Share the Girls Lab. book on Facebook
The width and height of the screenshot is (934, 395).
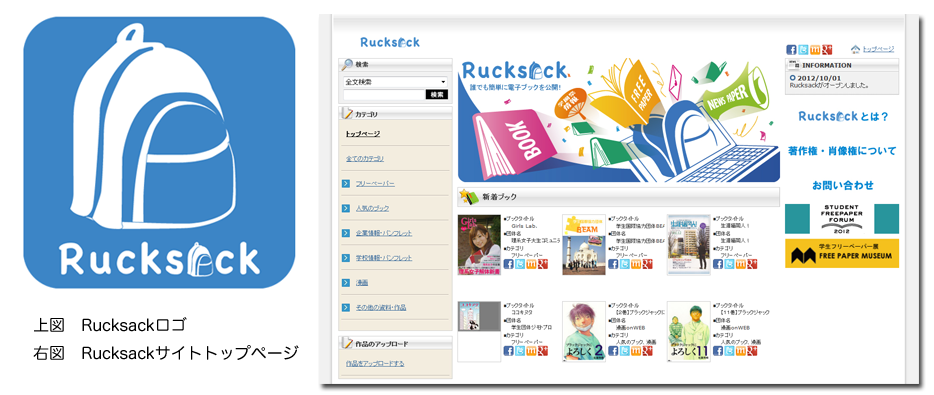coord(508,264)
